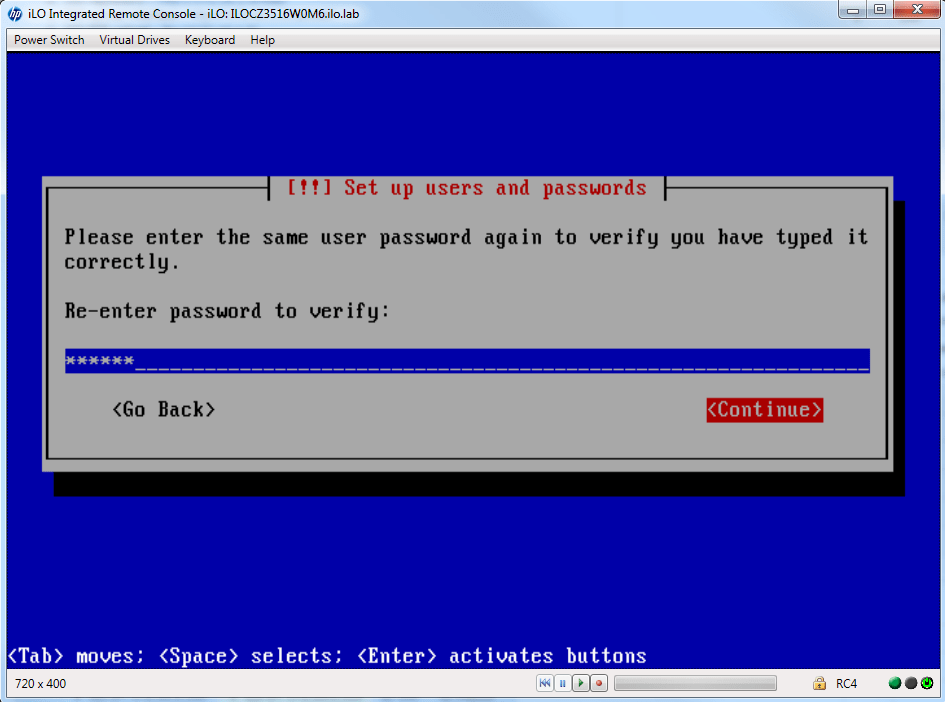Viewport: 945px width, 702px height.
Task: Open the Power Switch menu
Action: pos(49,40)
